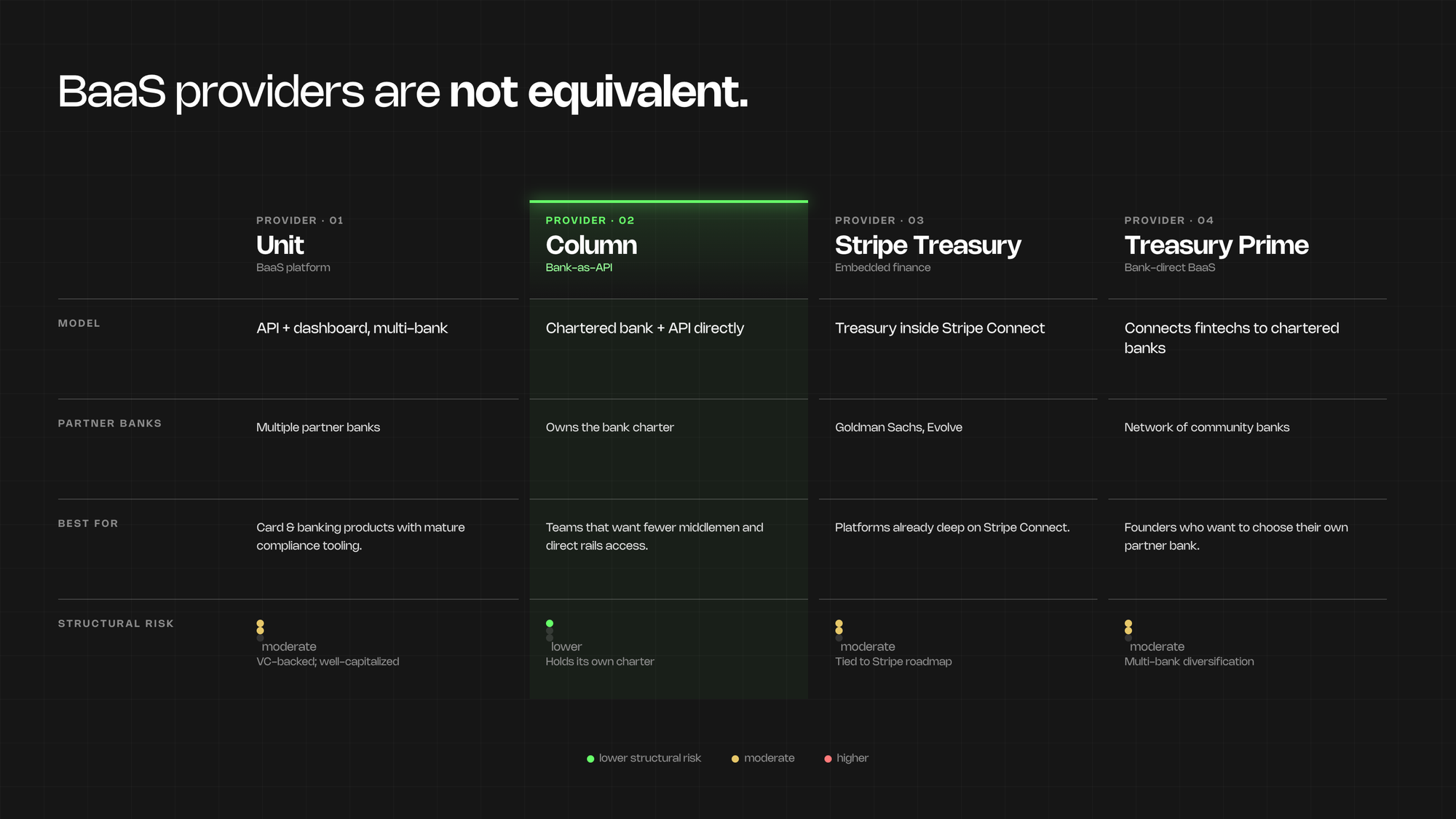
Task: Click Unit's moderate risk dot indicator
Action: (260, 628)
